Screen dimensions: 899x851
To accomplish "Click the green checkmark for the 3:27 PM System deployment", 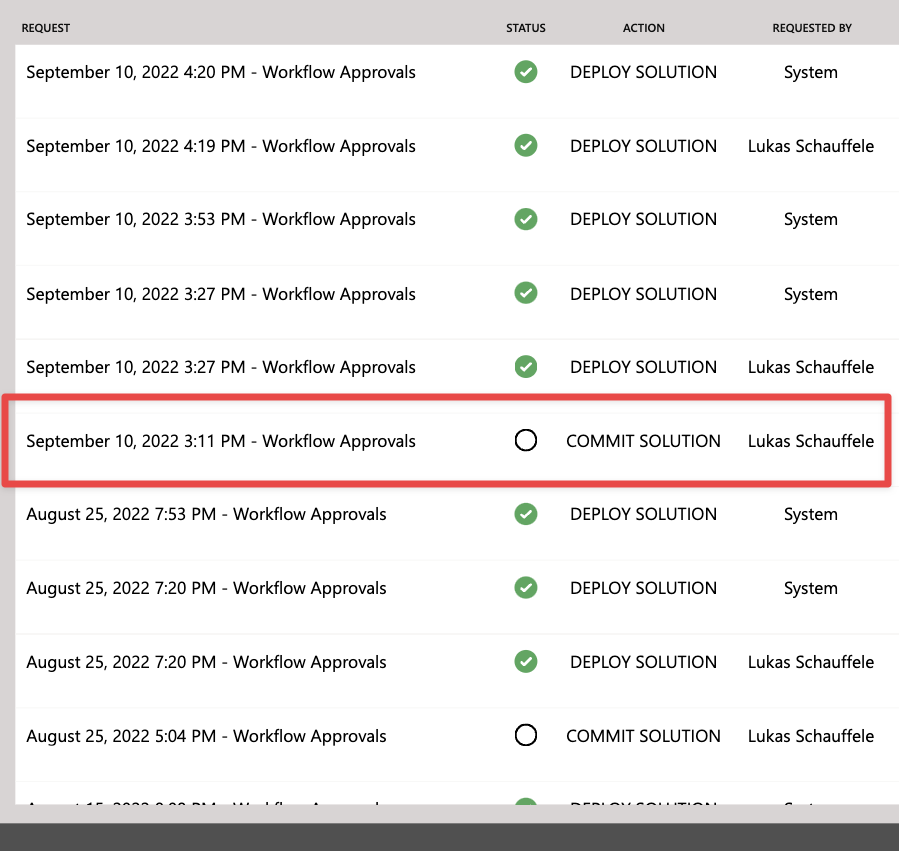I will (526, 293).
